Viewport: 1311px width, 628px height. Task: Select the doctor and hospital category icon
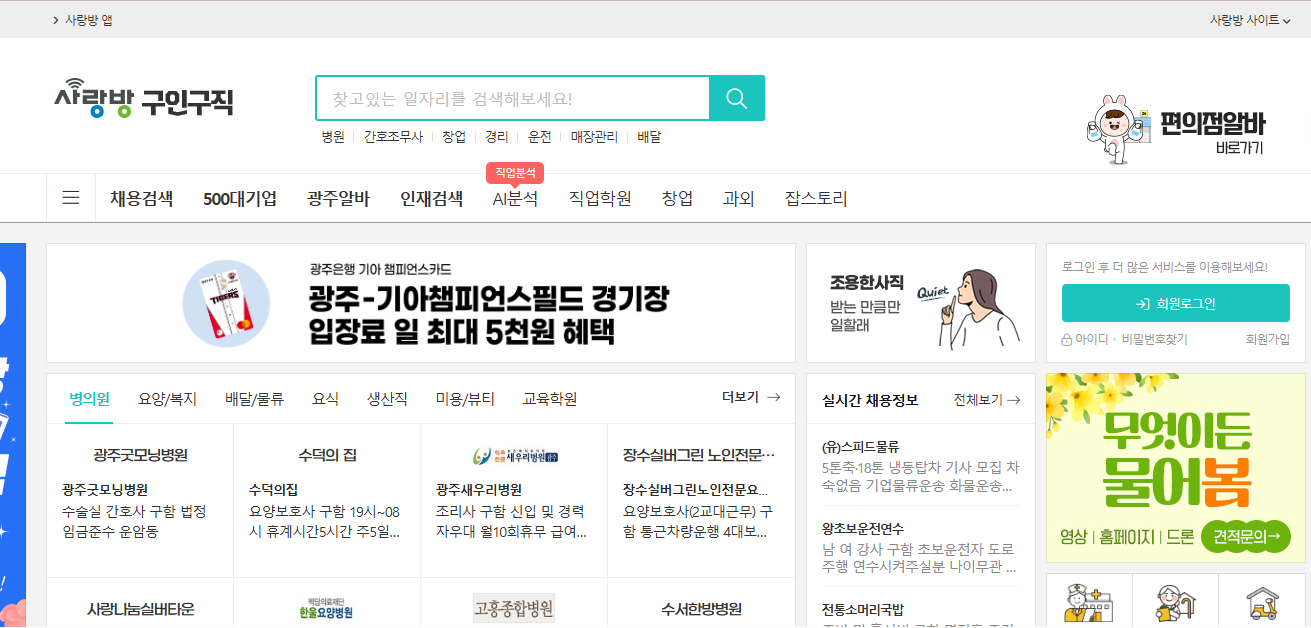(x=1089, y=601)
